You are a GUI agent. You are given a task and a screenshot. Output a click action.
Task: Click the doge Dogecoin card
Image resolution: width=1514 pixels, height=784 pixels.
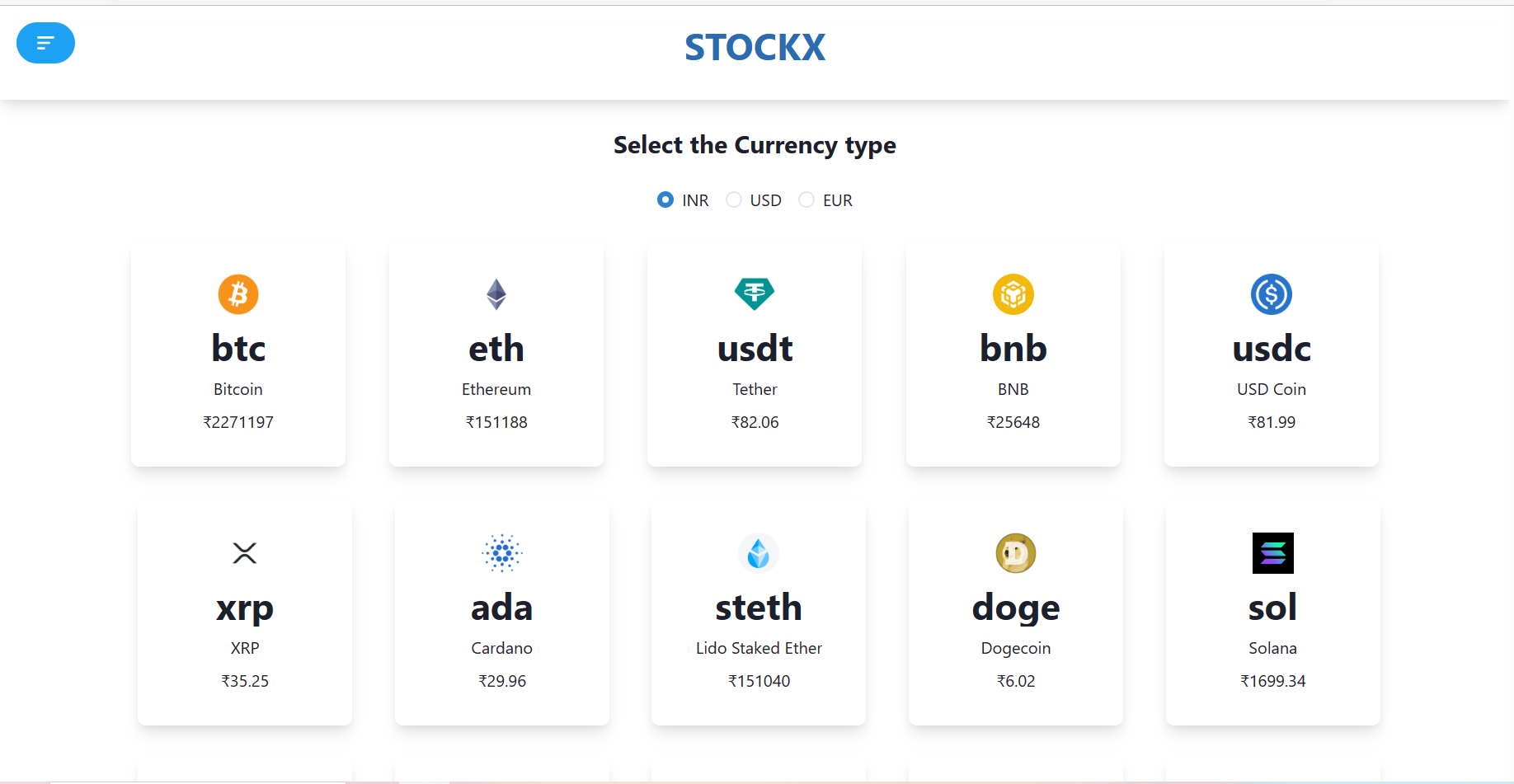(1015, 612)
